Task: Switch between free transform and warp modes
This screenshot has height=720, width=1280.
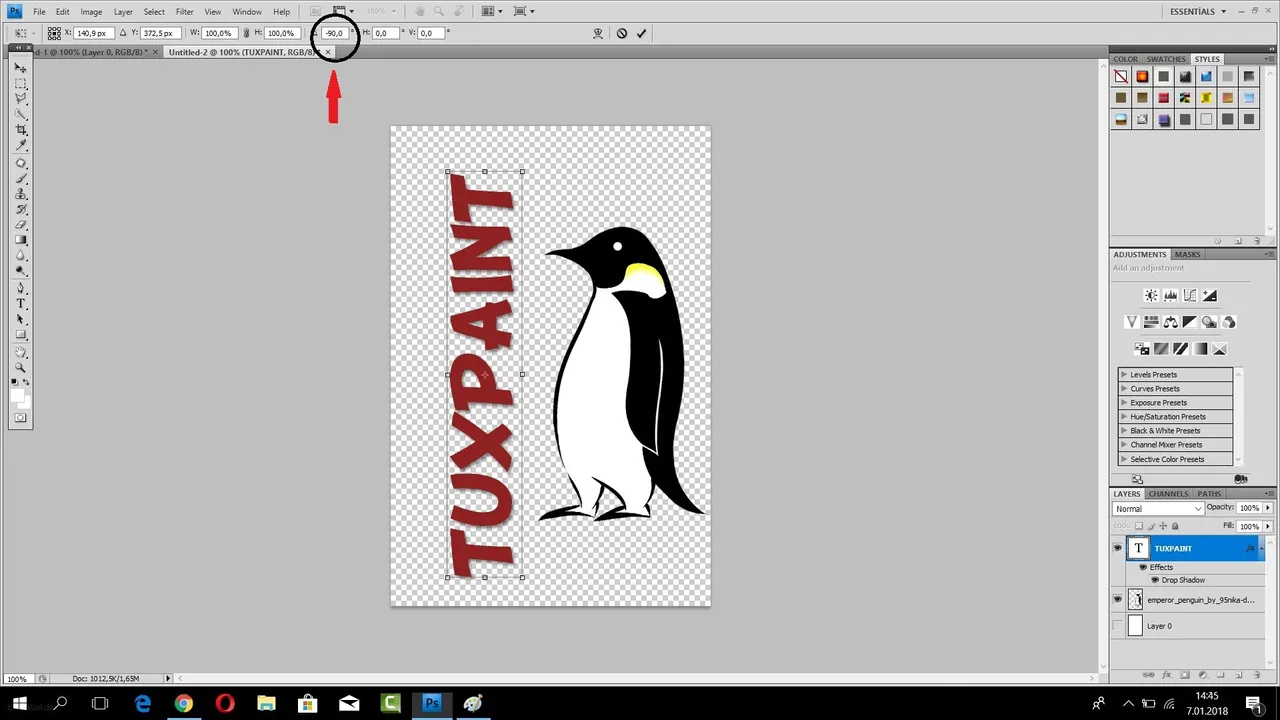Action: 598,33
